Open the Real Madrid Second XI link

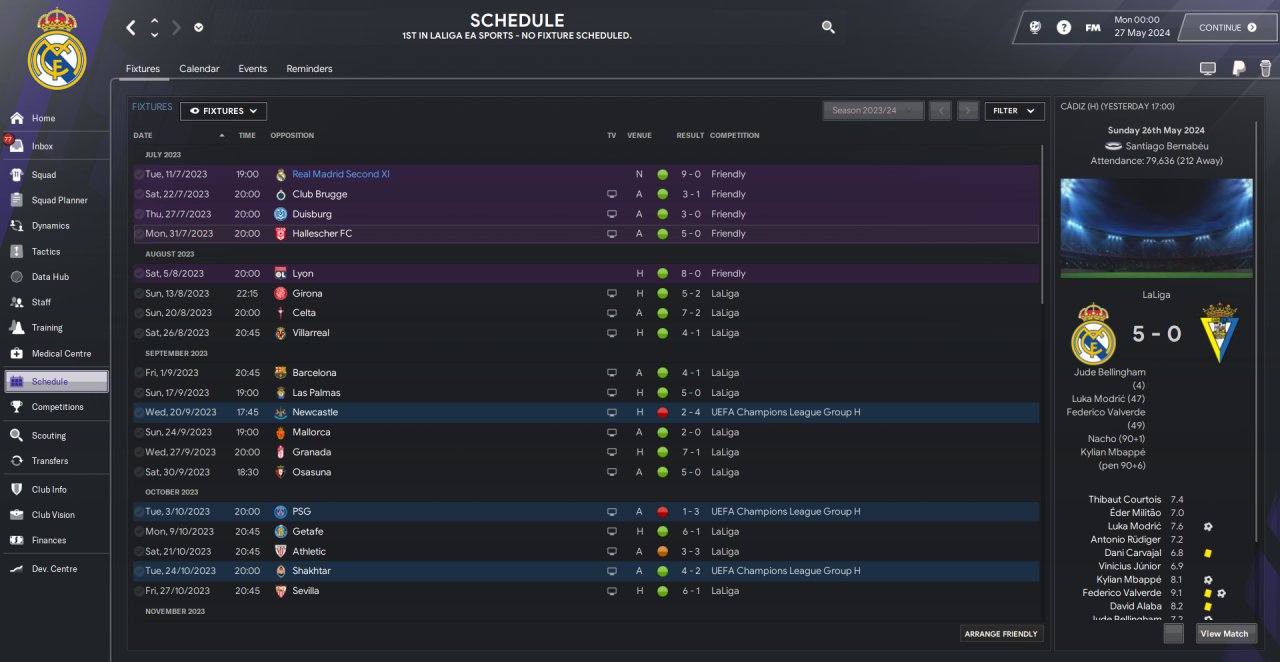pyautogui.click(x=341, y=174)
